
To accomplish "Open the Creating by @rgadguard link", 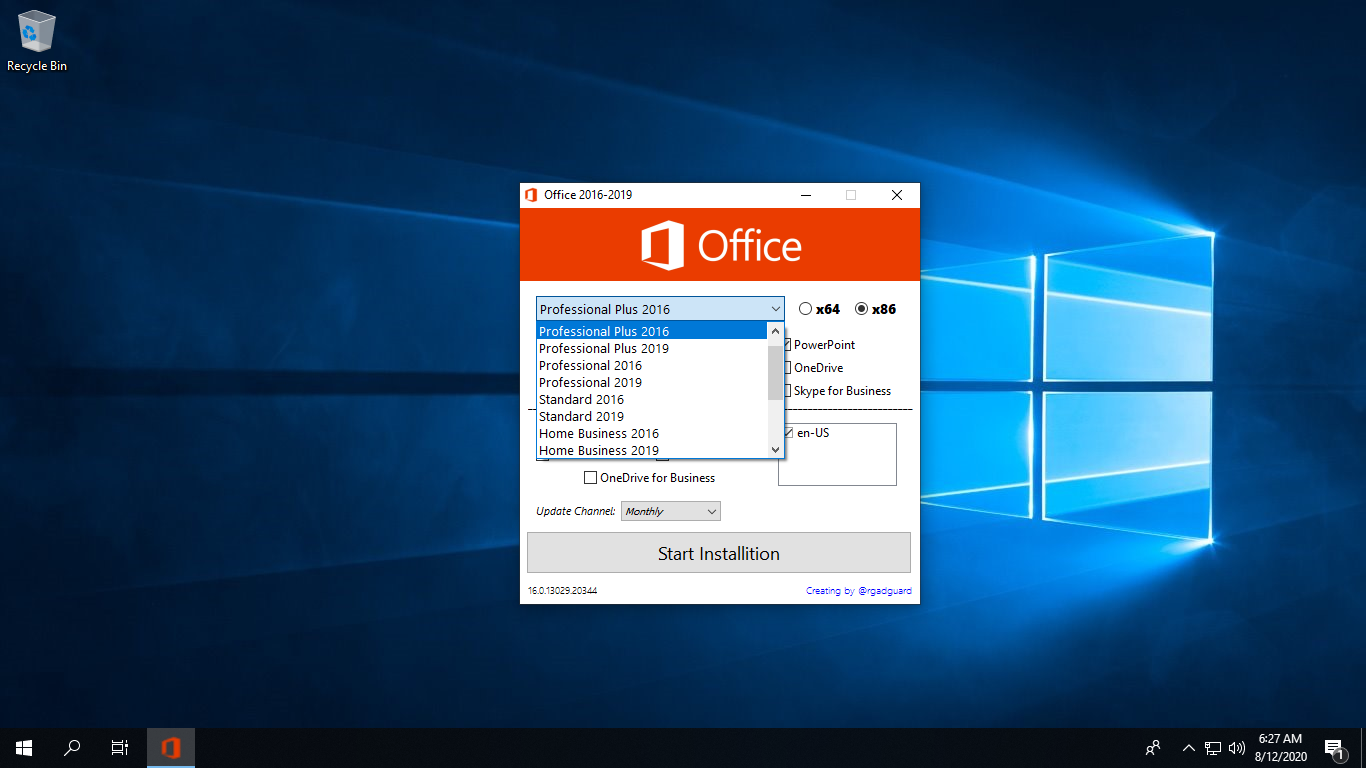I will [859, 591].
